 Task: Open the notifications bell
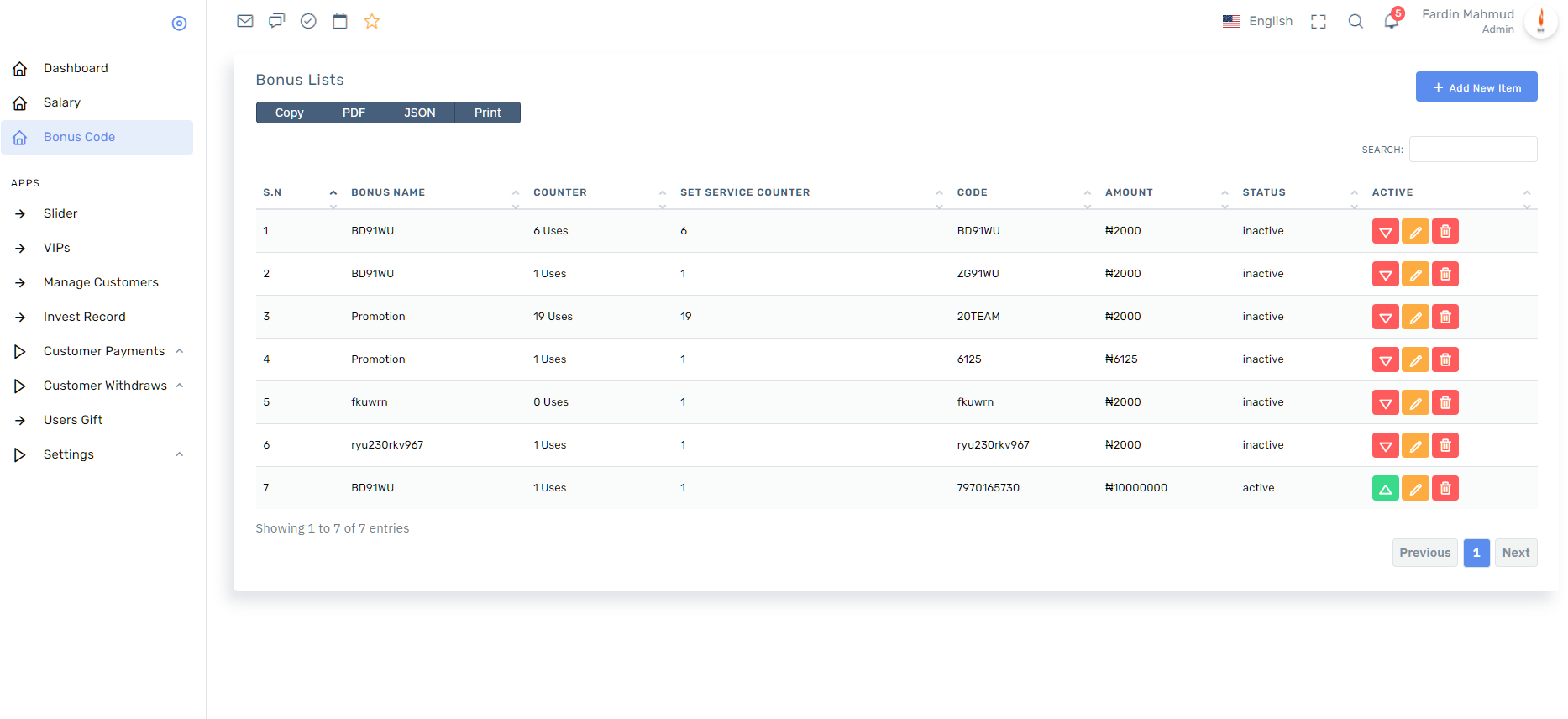click(1391, 21)
